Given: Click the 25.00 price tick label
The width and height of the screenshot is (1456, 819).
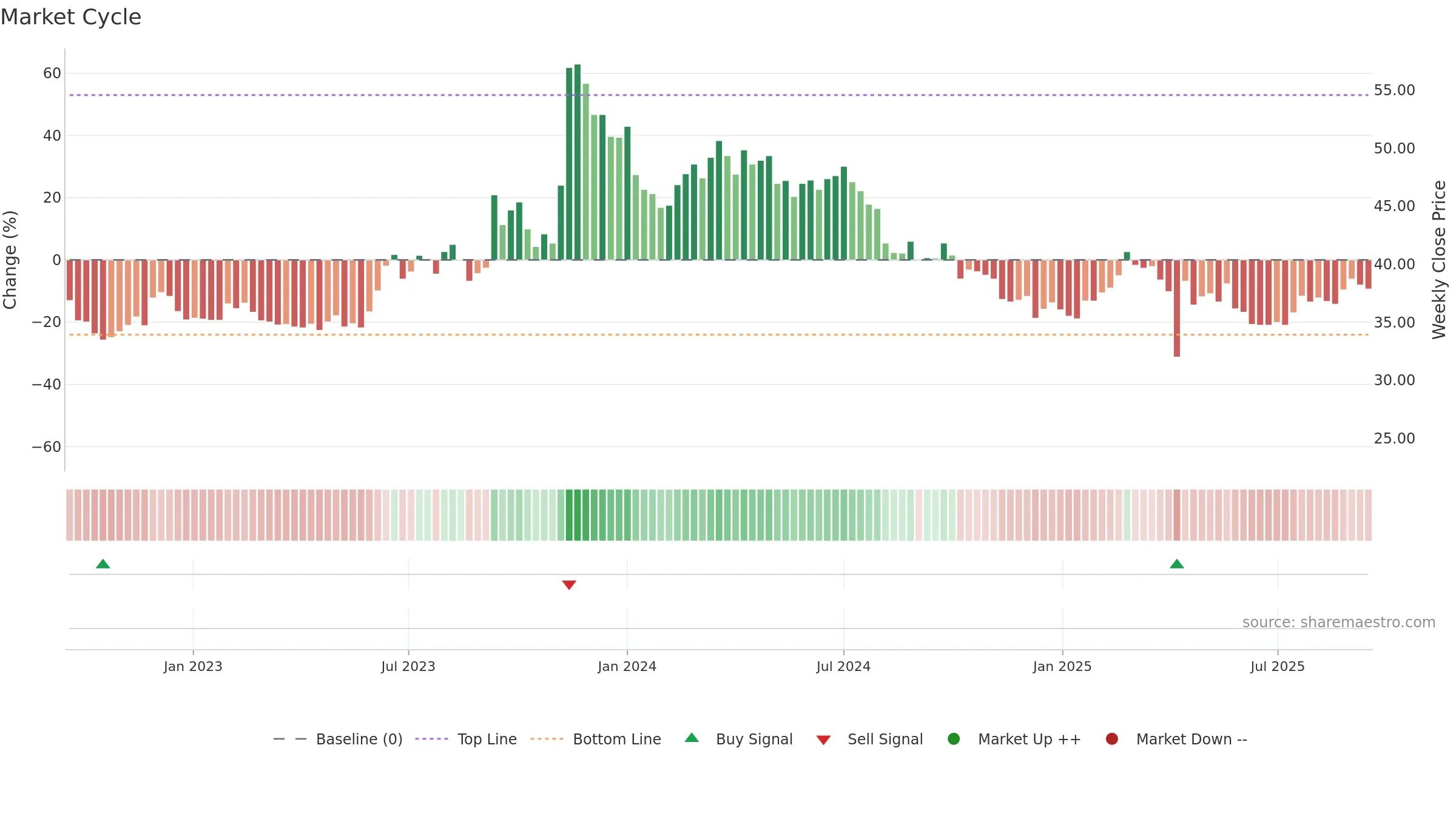Looking at the screenshot, I should pos(1394,439).
